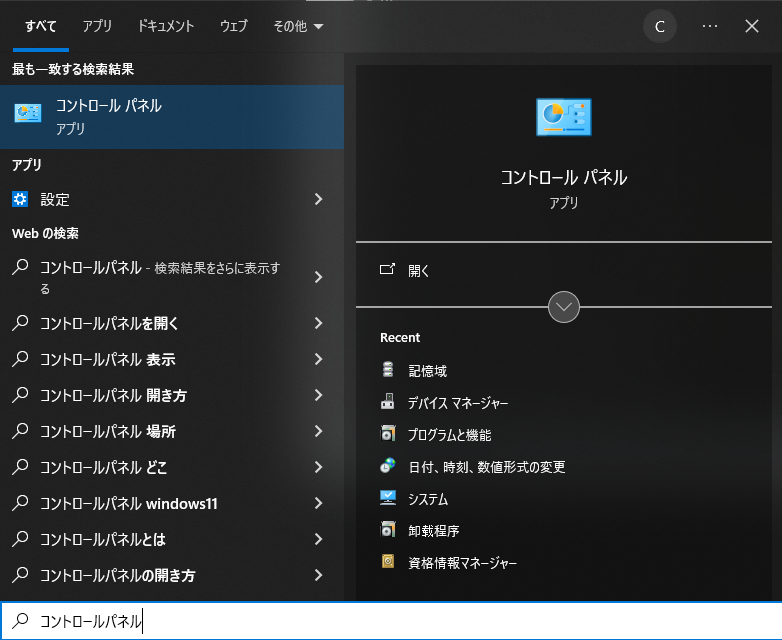
Task: Select web suggestion コントロールパネル windows11
Action: (129, 503)
